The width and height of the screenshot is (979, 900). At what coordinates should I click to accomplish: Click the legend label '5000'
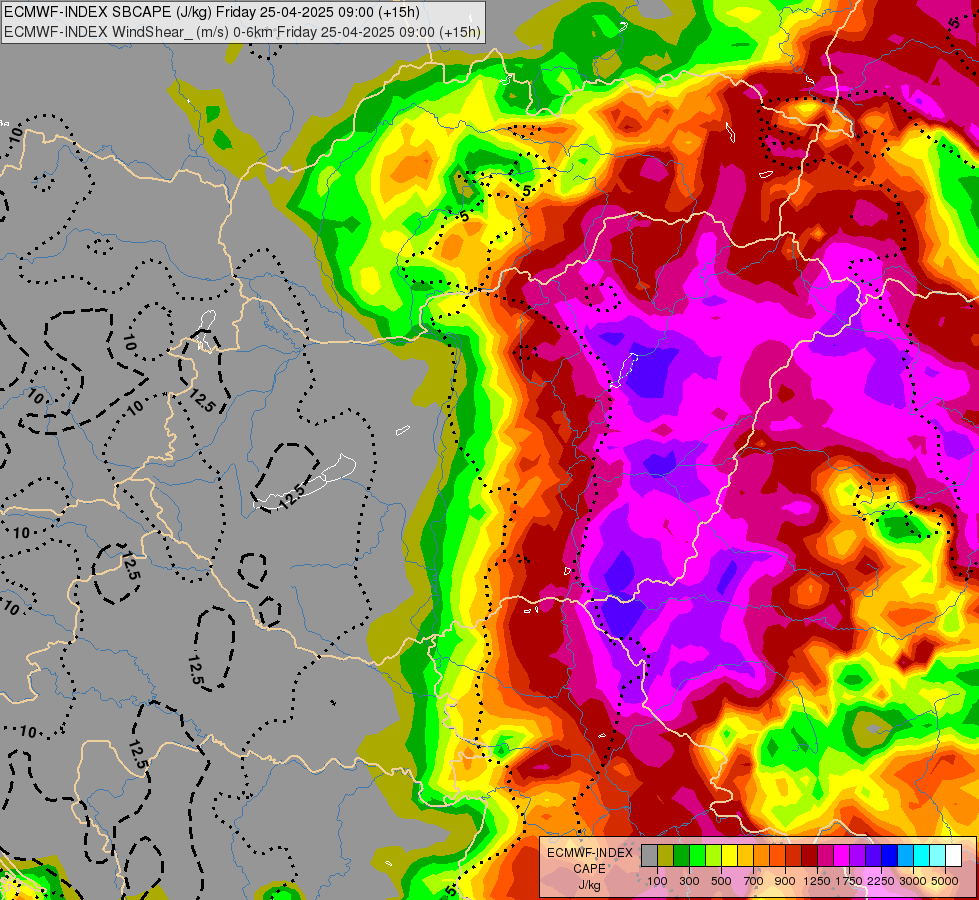pyautogui.click(x=945, y=881)
